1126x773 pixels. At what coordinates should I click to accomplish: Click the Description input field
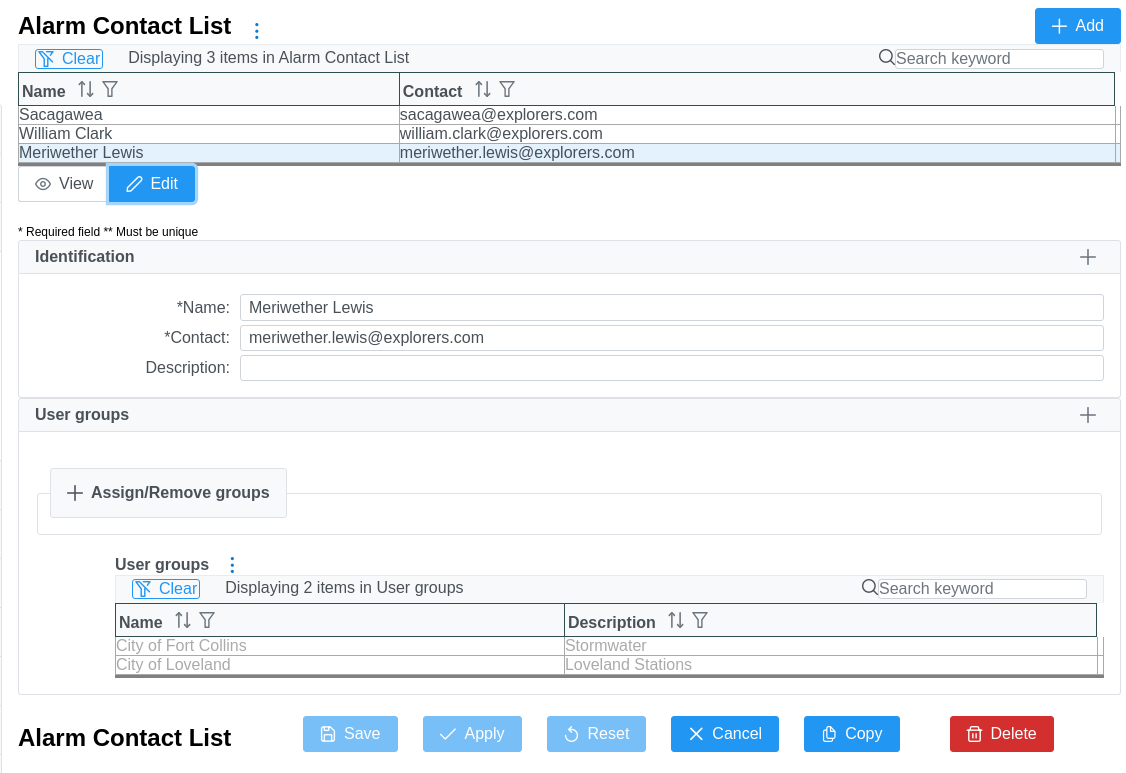[671, 368]
